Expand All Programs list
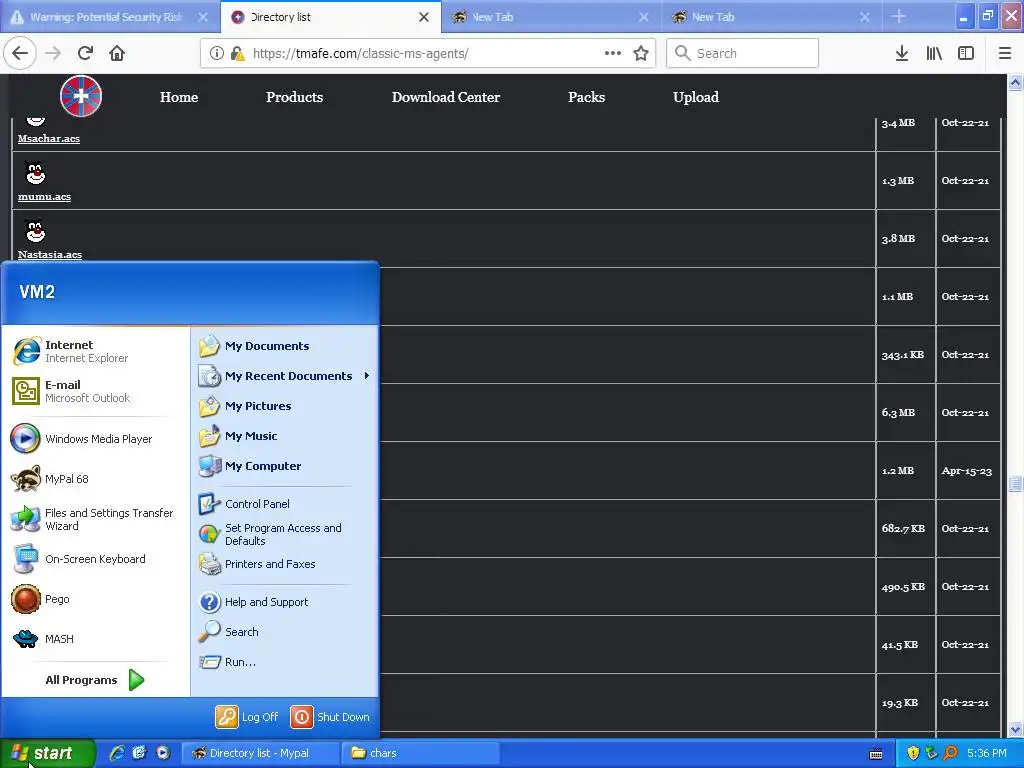The width and height of the screenshot is (1024, 768). (95, 680)
